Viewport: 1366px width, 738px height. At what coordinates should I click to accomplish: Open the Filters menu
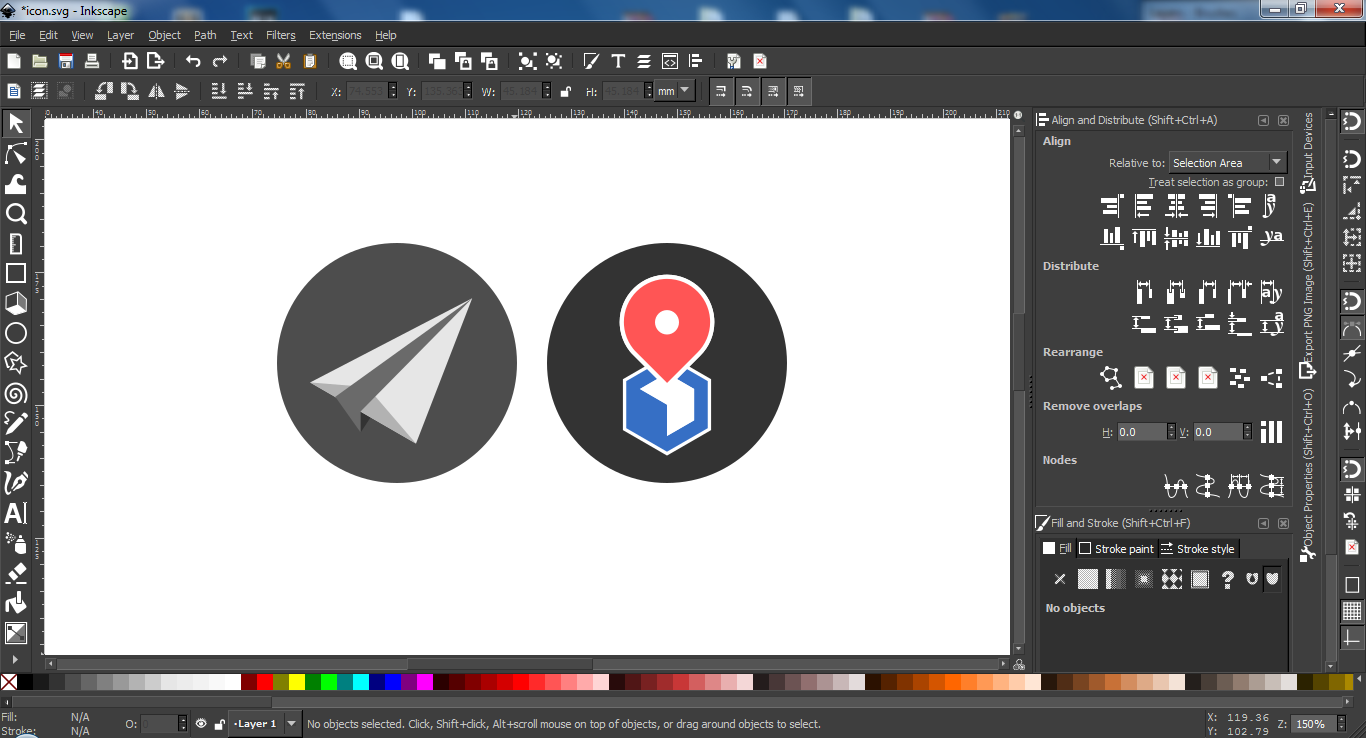281,35
